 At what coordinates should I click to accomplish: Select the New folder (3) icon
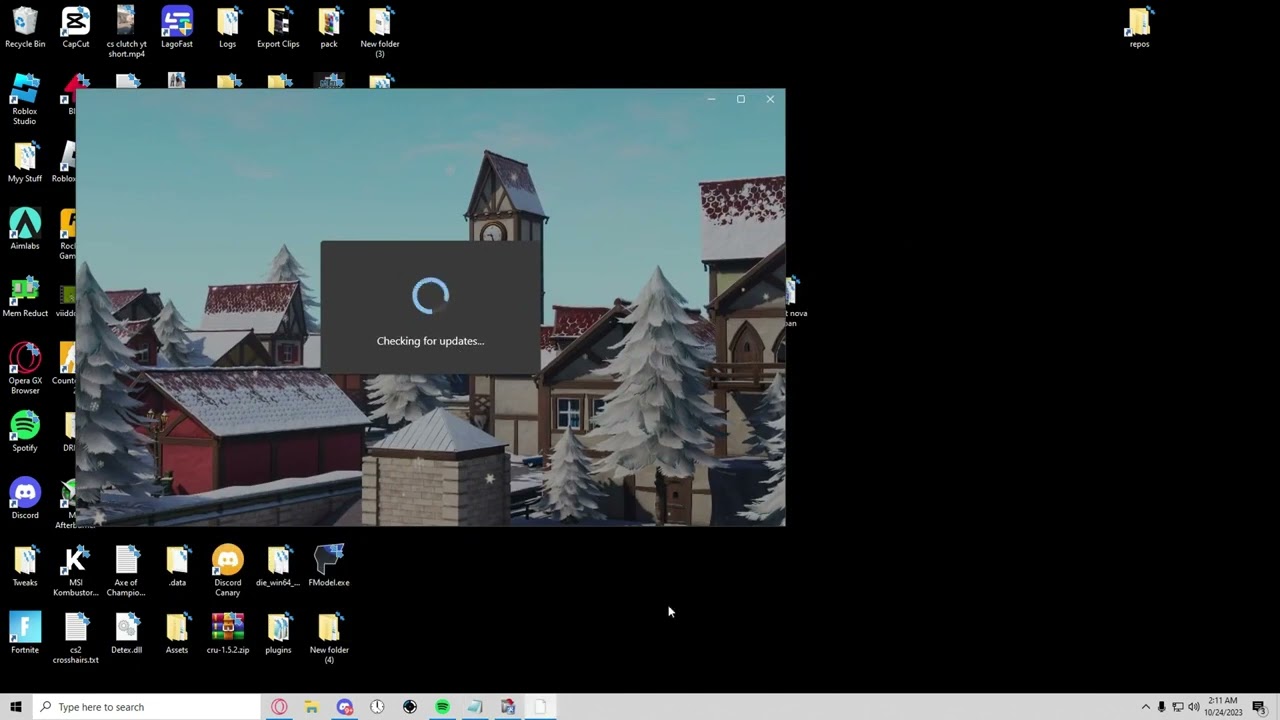pyautogui.click(x=380, y=32)
